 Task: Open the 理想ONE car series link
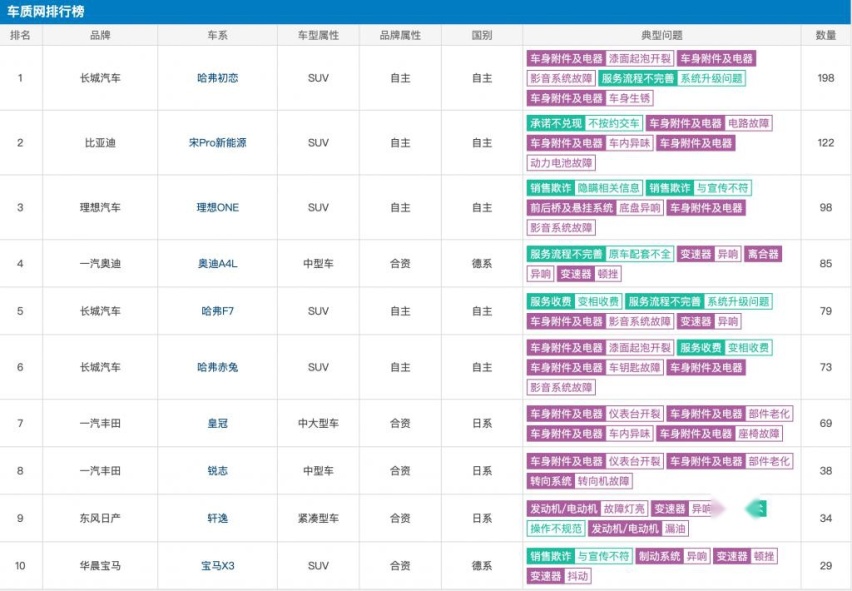[217, 207]
